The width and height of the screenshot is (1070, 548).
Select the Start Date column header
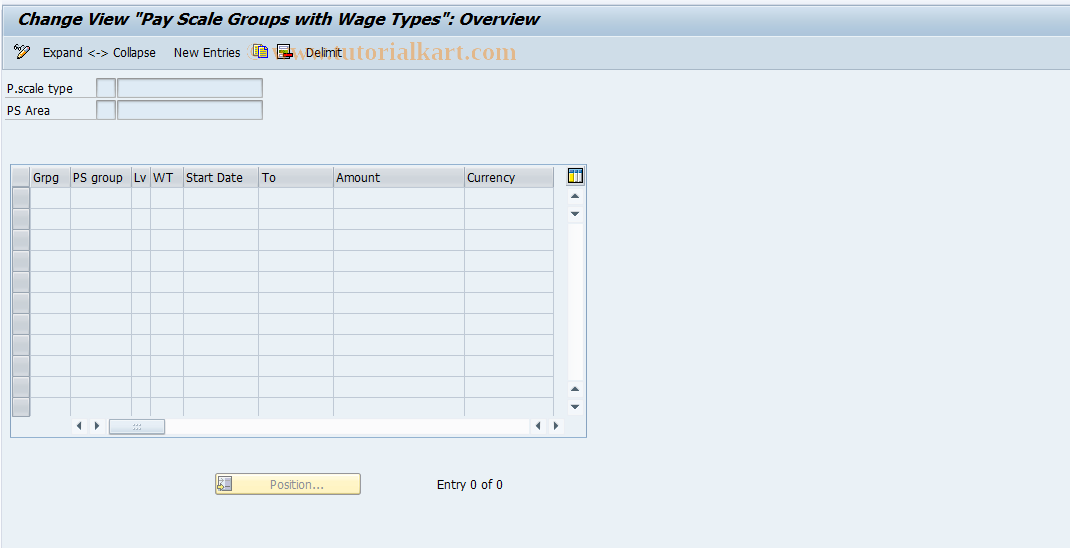point(221,177)
